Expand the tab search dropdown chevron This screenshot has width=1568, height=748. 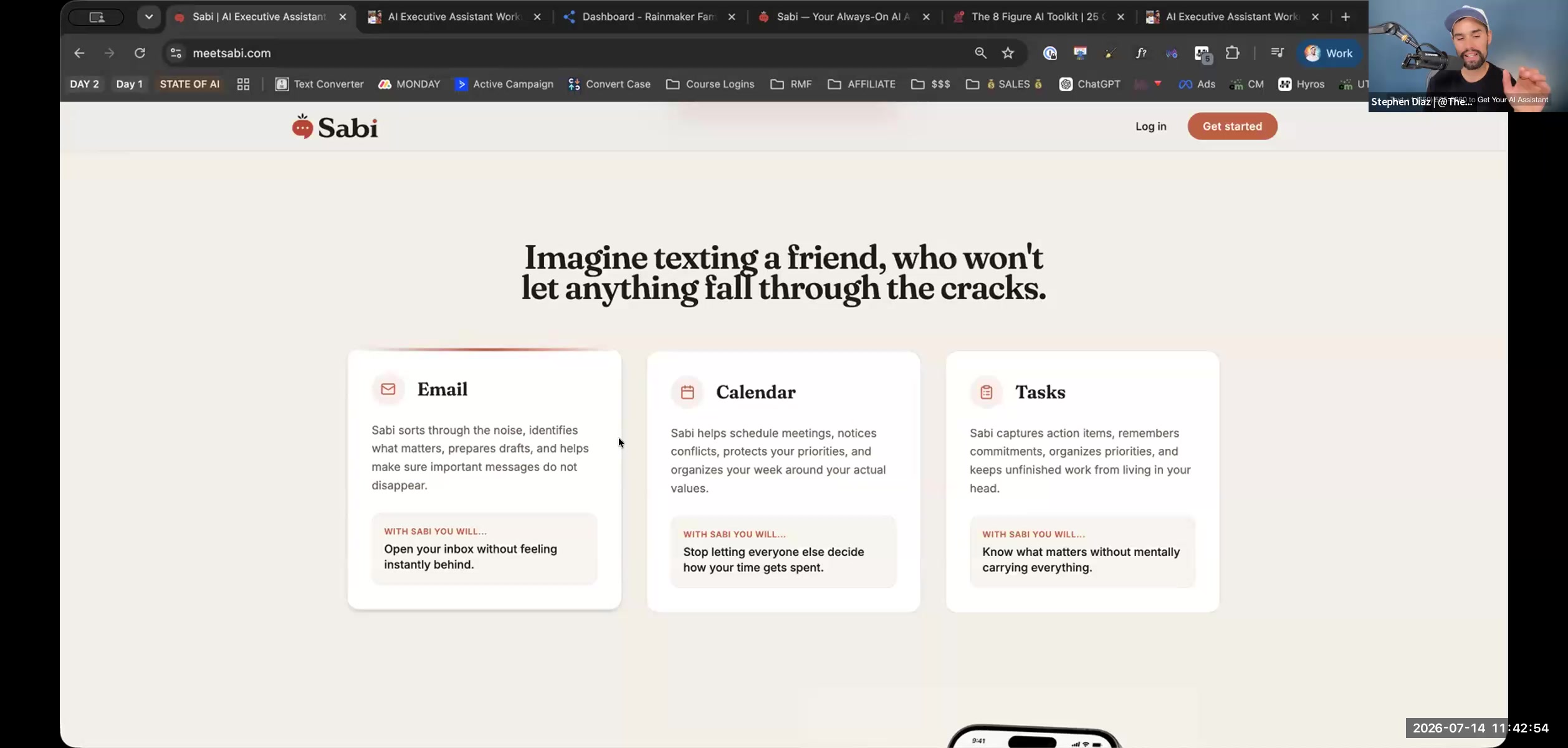[148, 17]
